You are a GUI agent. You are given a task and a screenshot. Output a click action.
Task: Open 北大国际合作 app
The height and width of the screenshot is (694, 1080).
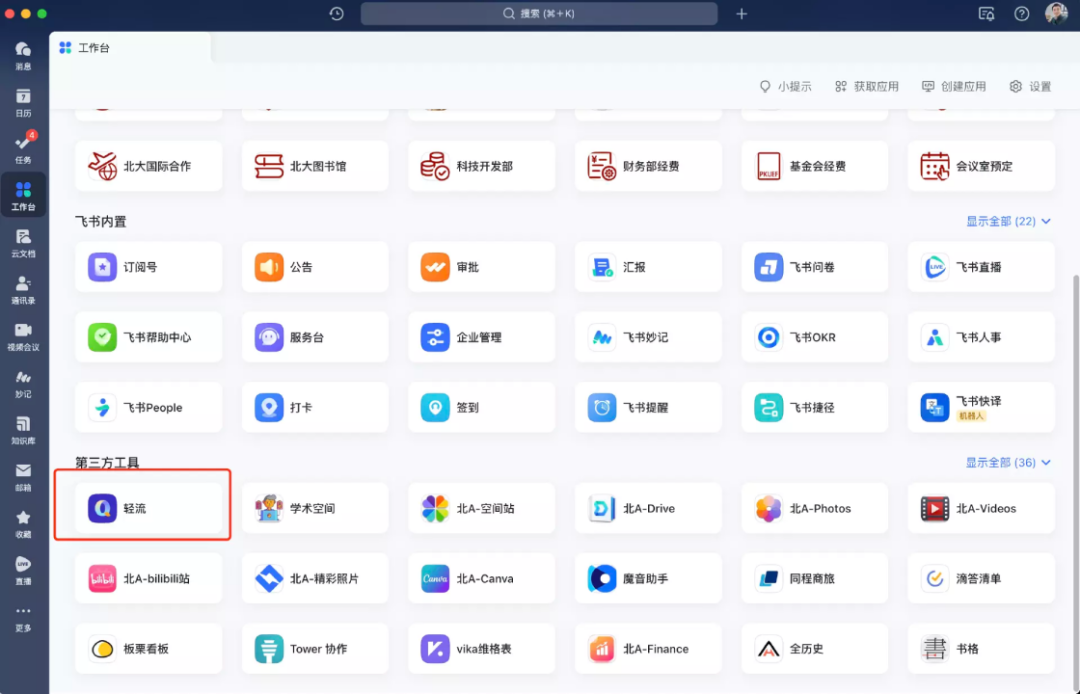pos(148,166)
